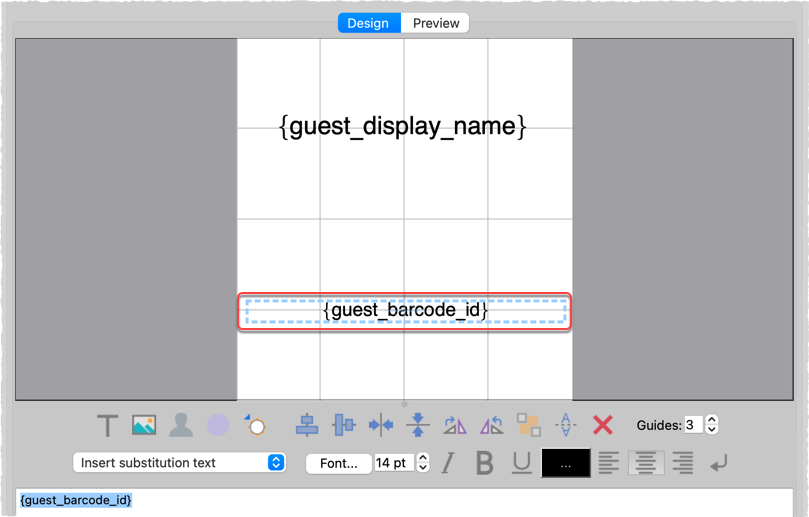Screen dimensions: 809x517
Task: Click the arrange layers order icon
Action: click(528, 426)
